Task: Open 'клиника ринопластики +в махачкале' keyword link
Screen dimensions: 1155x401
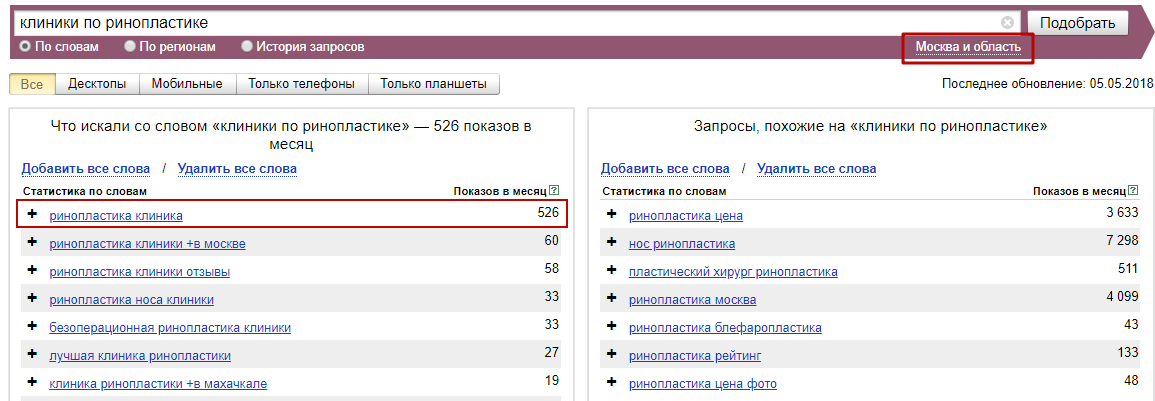Action: 158,384
